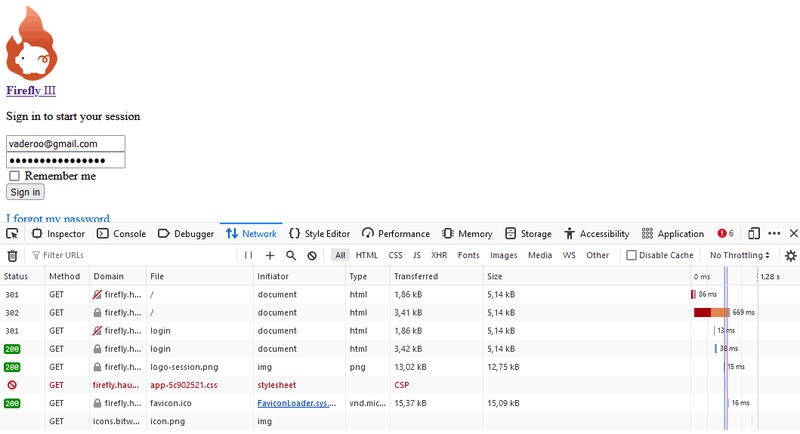Filter requests by Other

[597, 255]
